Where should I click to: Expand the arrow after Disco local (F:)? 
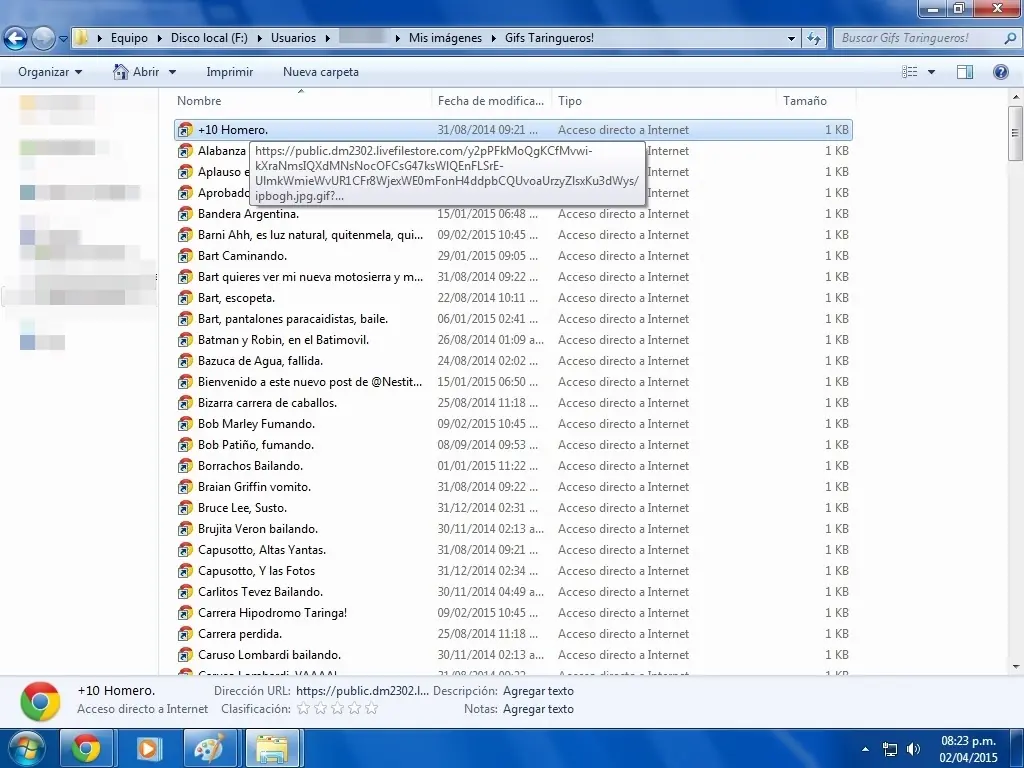pos(259,38)
